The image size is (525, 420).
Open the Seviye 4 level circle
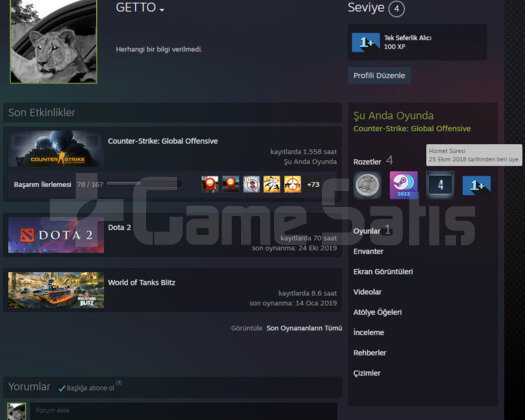pyautogui.click(x=396, y=9)
